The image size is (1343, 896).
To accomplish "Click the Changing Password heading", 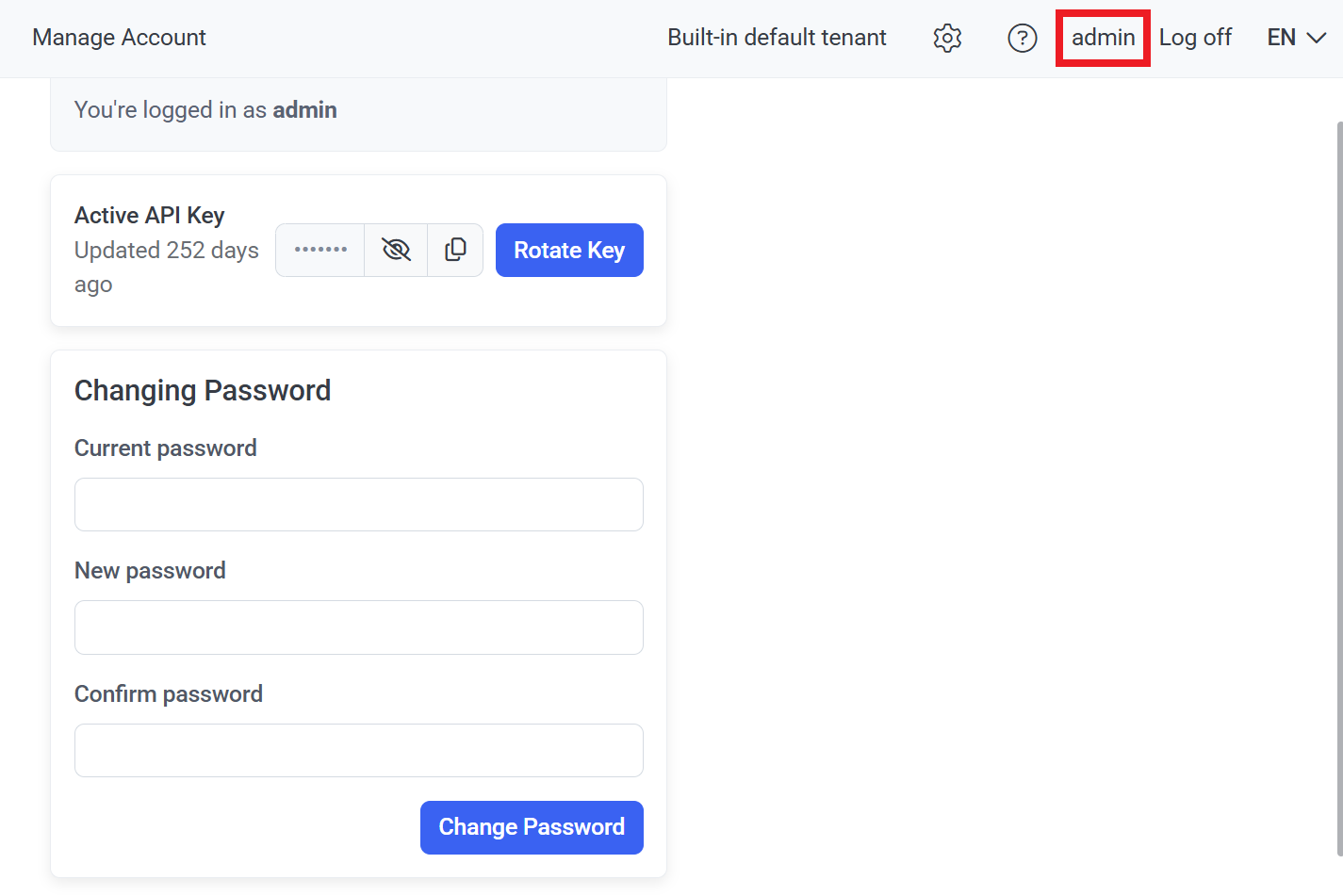I will coord(203,390).
